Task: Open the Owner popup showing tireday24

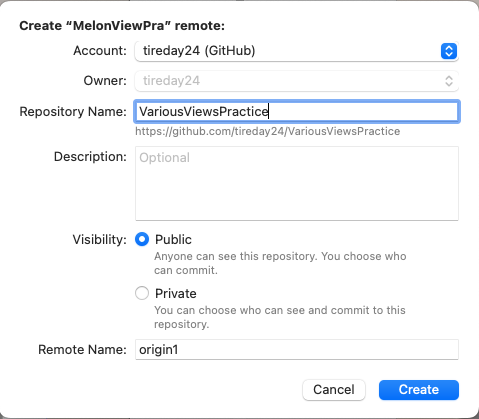Action: tap(296, 81)
